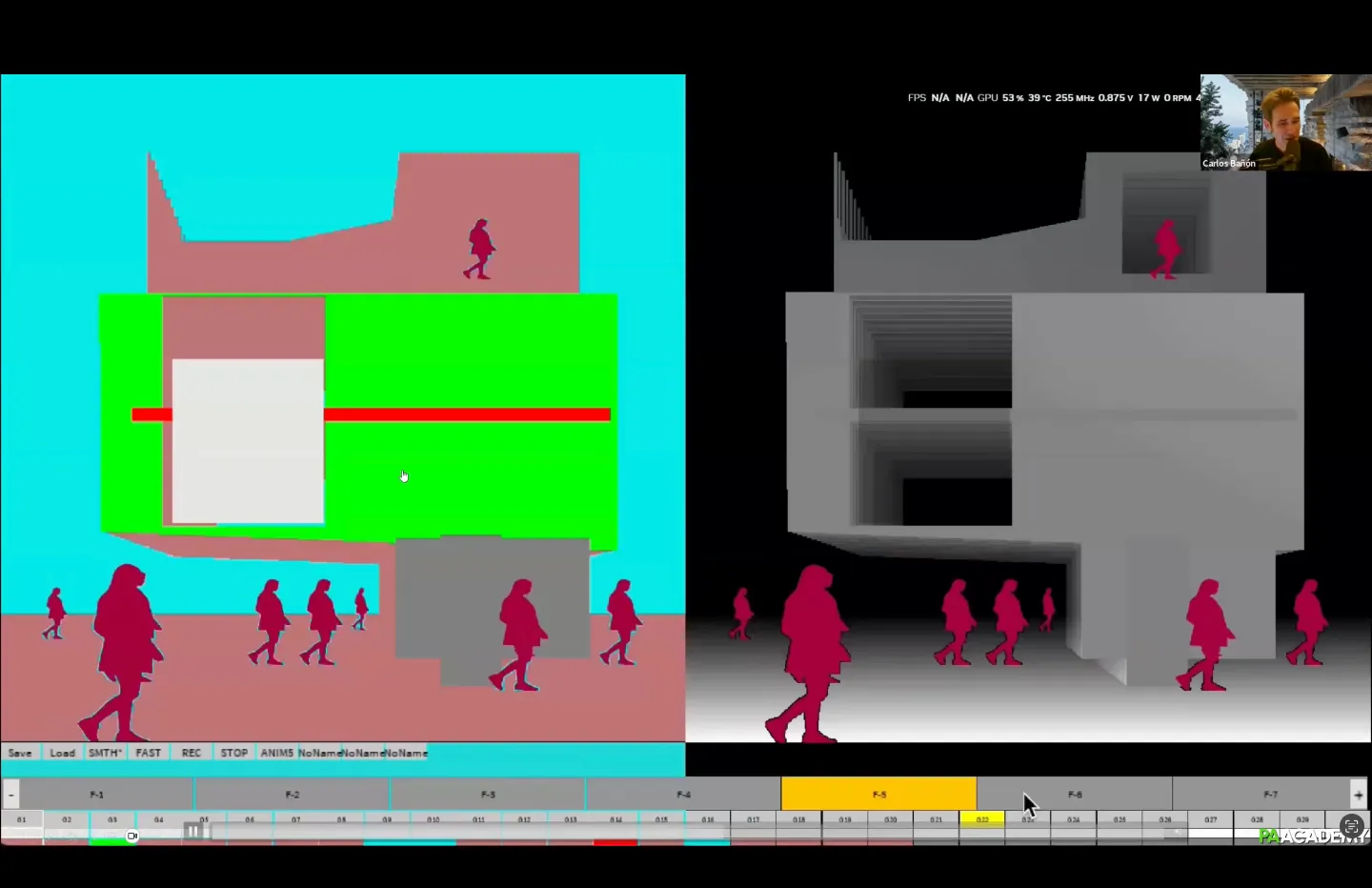Select the F-2 timeline segment
1372x888 pixels.
click(x=292, y=794)
